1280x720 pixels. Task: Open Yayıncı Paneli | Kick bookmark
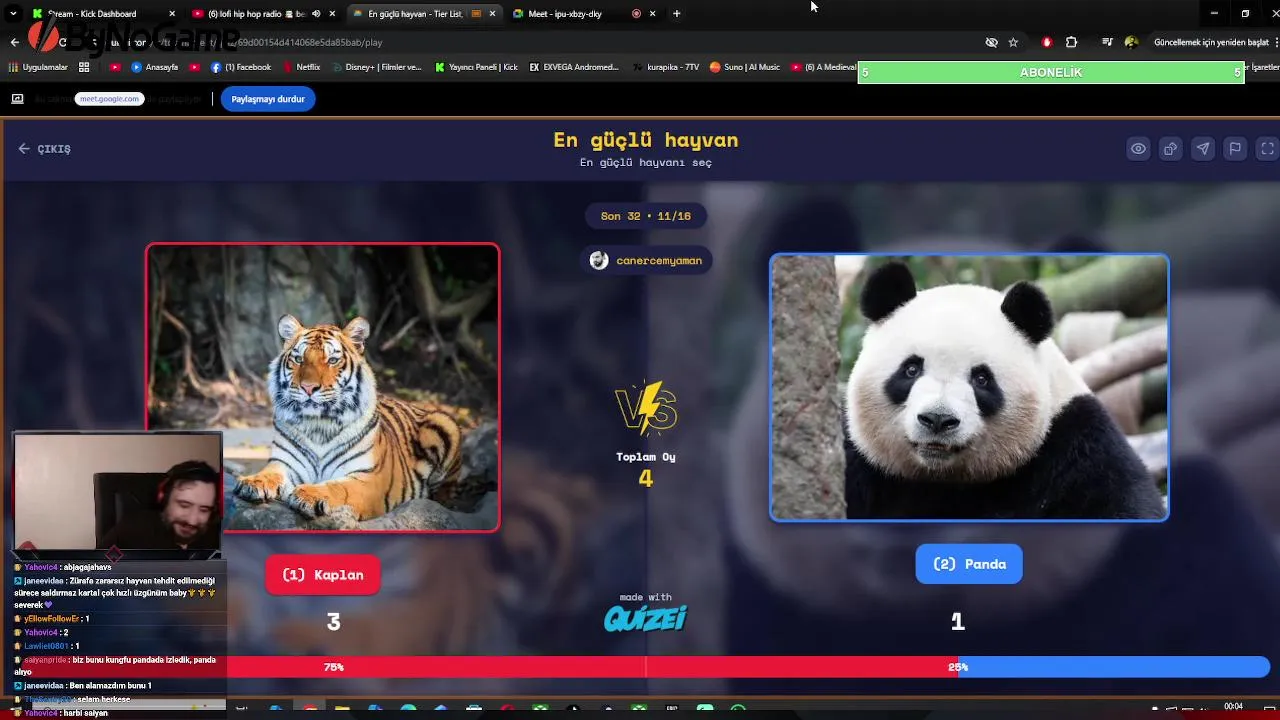point(477,67)
